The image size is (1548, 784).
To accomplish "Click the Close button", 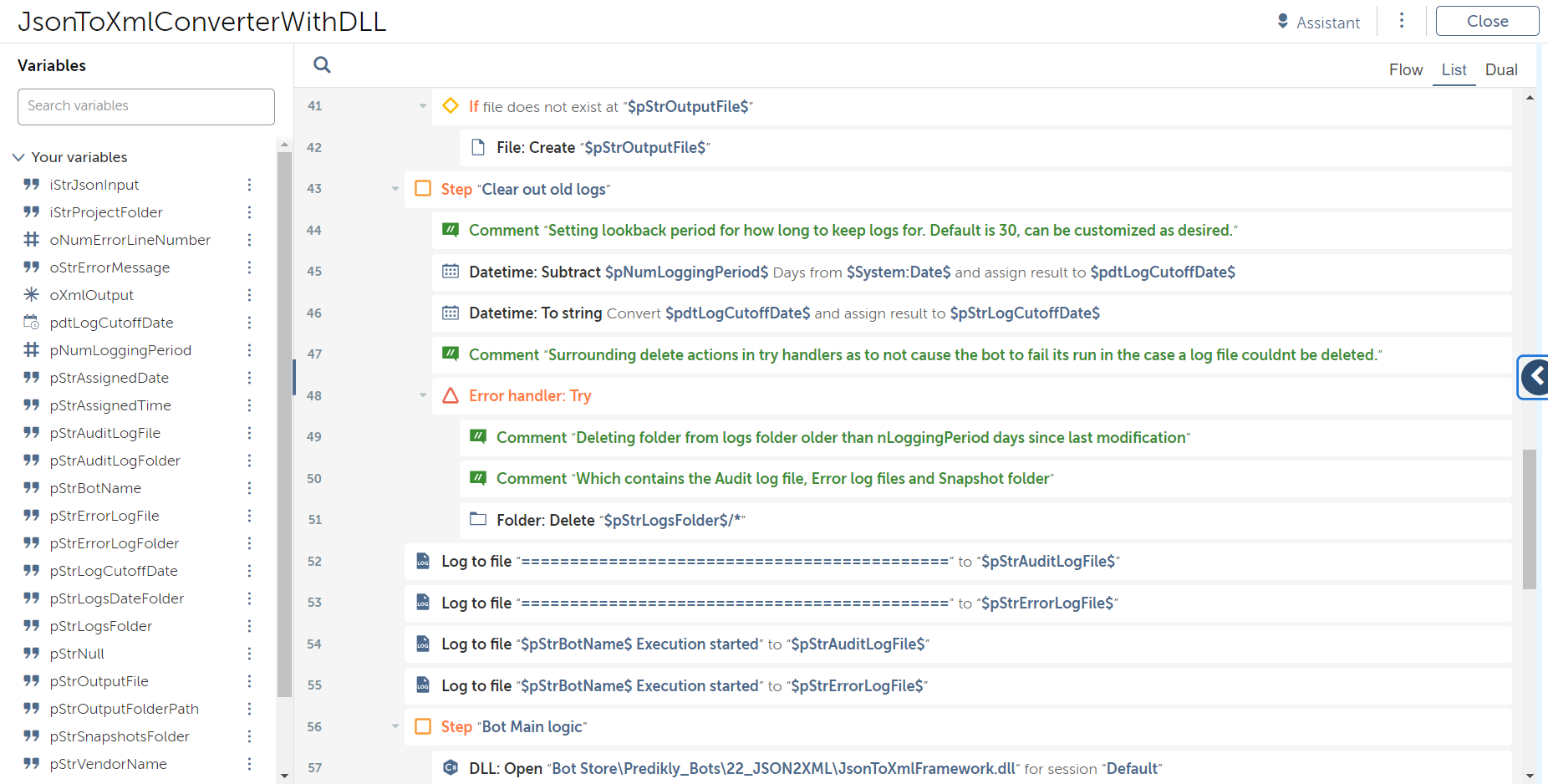I will (1486, 22).
